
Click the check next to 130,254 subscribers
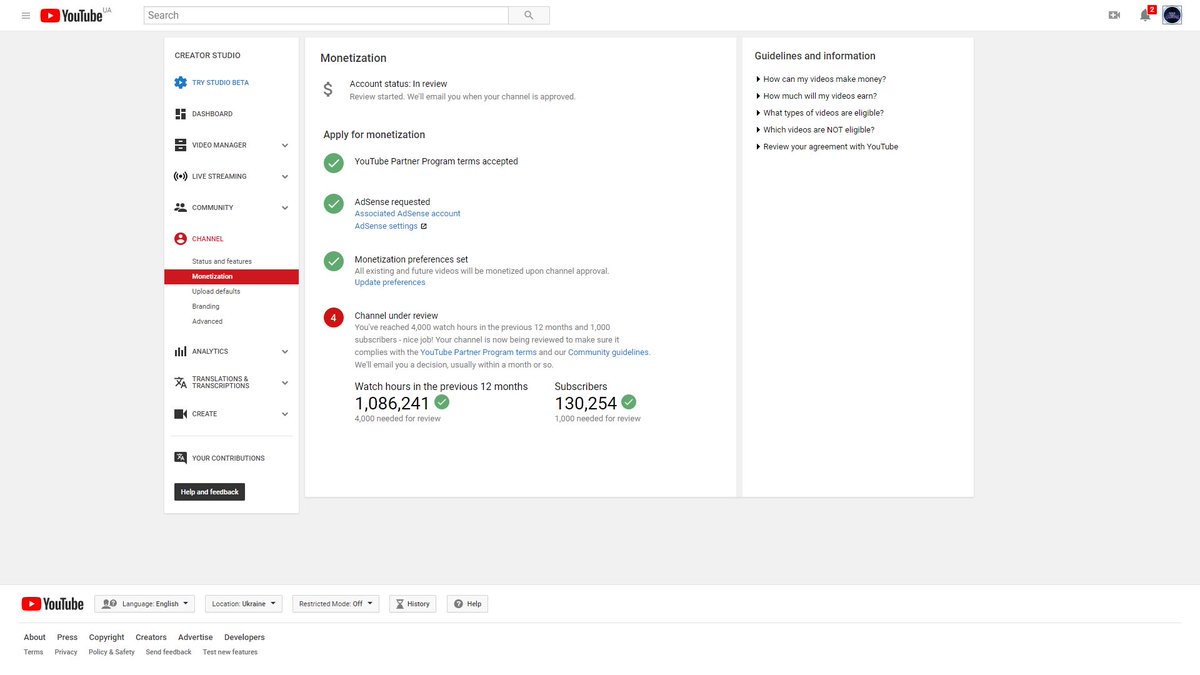tap(629, 402)
